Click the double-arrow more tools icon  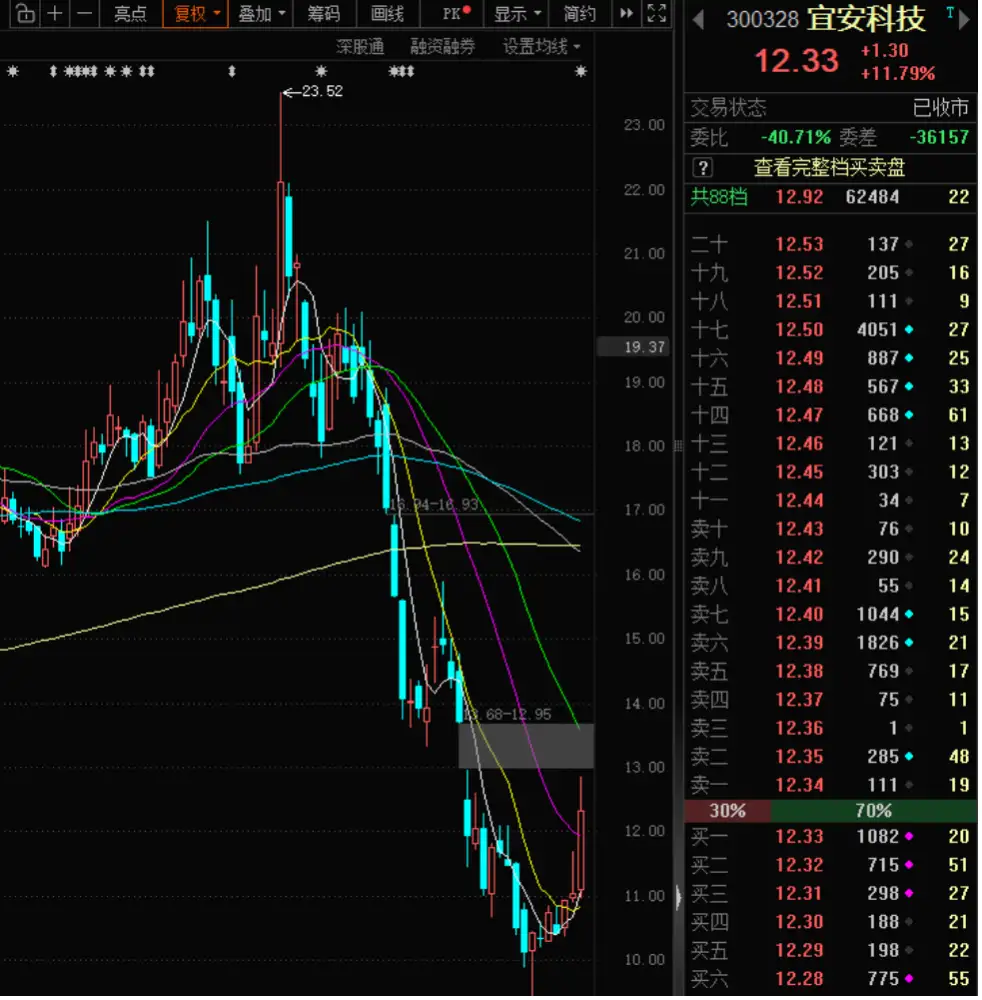click(627, 13)
